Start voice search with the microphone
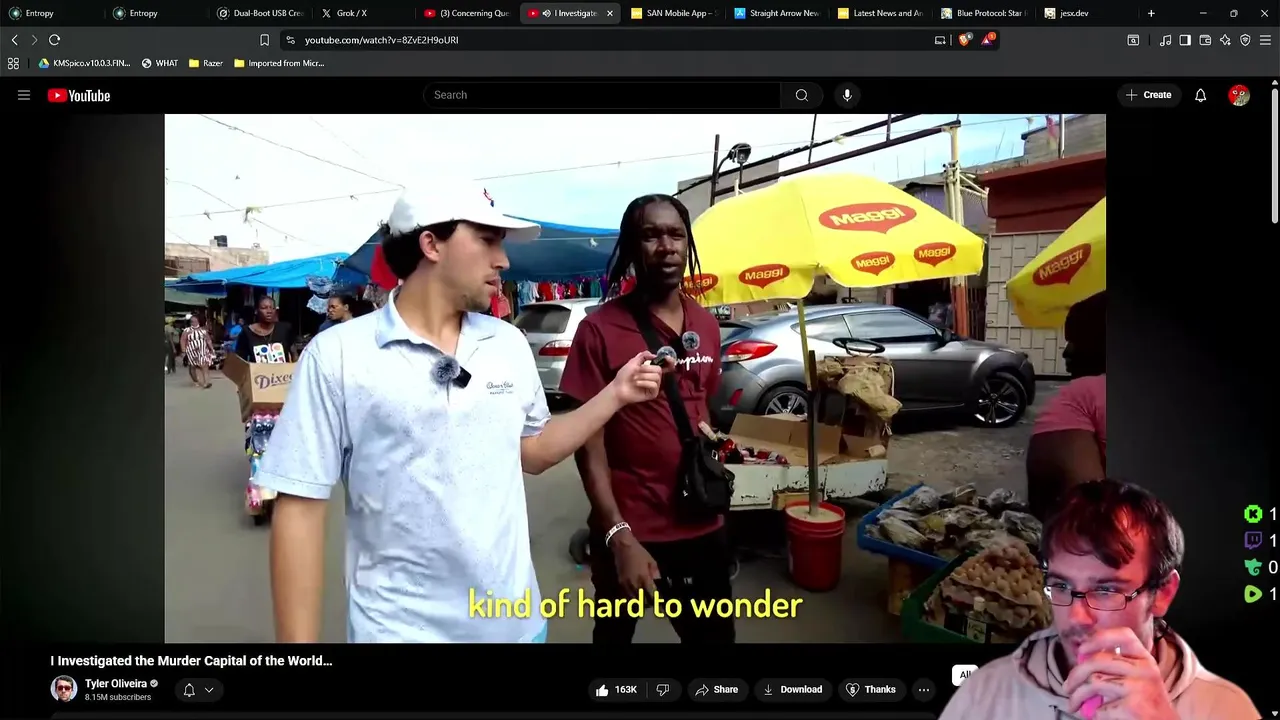The width and height of the screenshot is (1280, 720). (x=847, y=95)
